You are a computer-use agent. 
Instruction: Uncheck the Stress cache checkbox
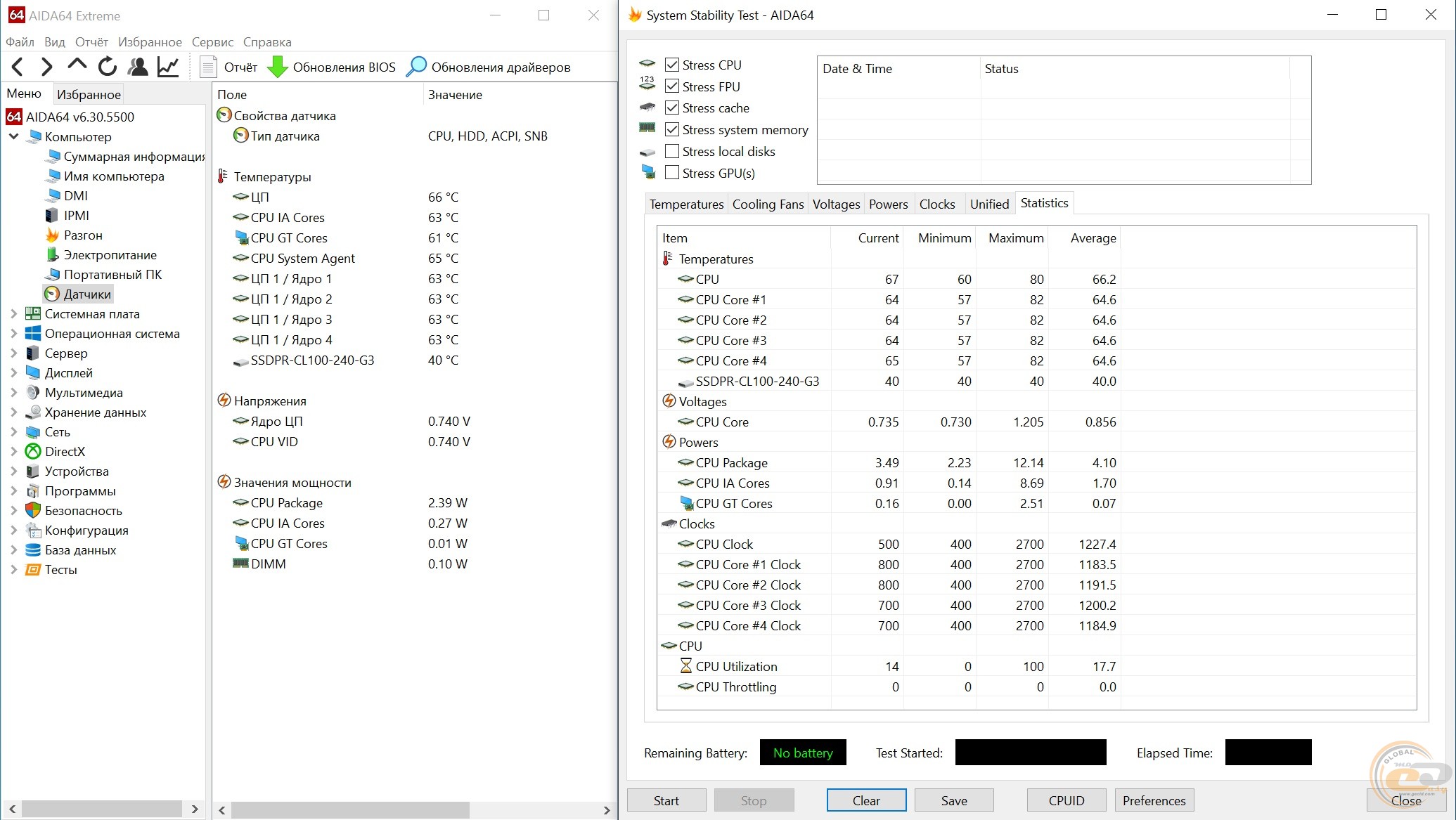[672, 108]
